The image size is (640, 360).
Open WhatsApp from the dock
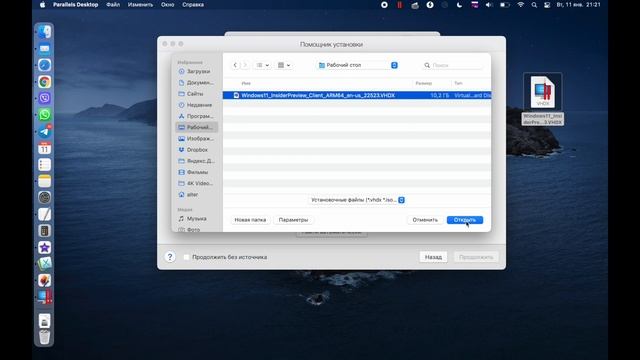(44, 115)
